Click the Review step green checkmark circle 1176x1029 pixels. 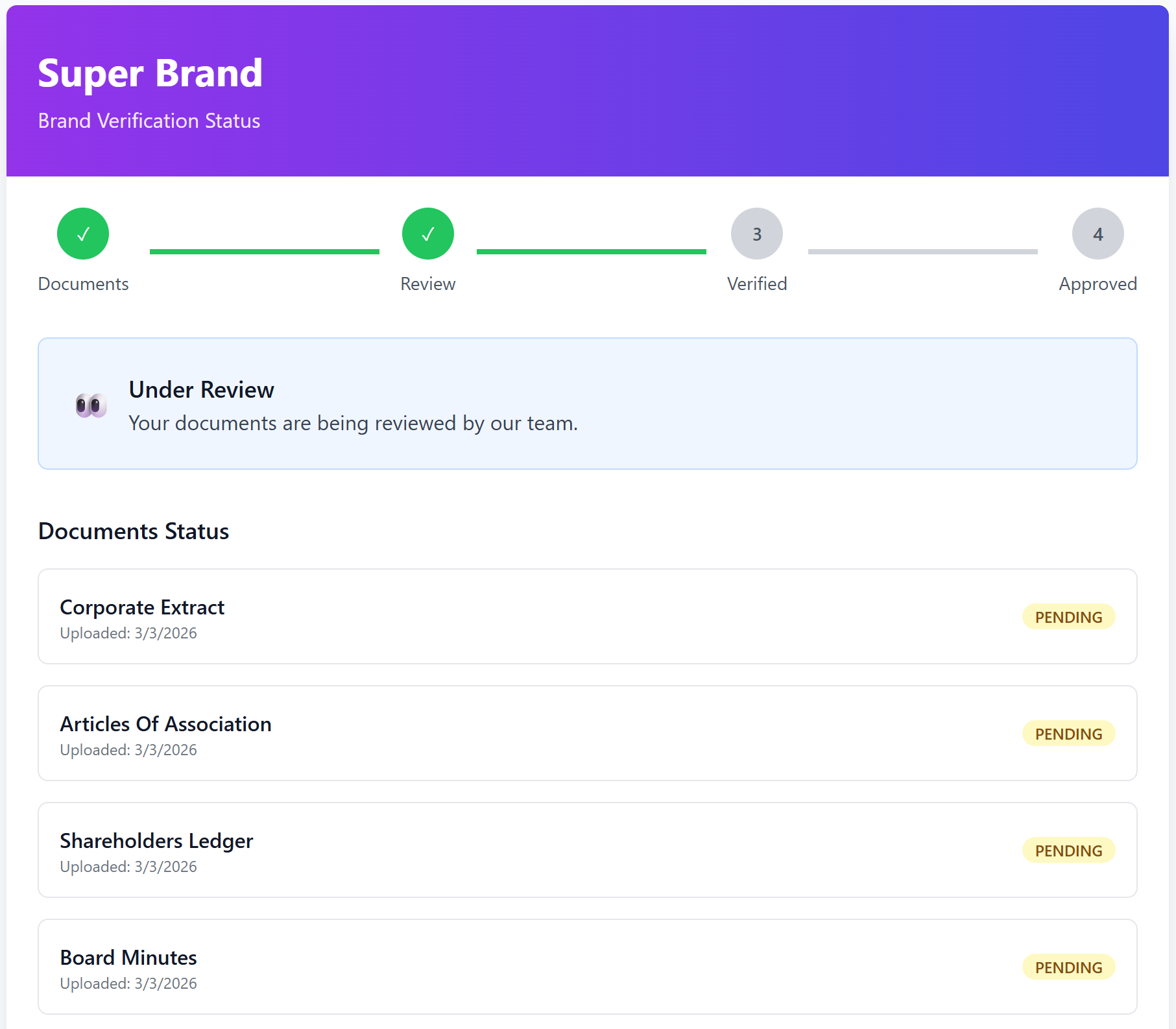click(x=428, y=234)
